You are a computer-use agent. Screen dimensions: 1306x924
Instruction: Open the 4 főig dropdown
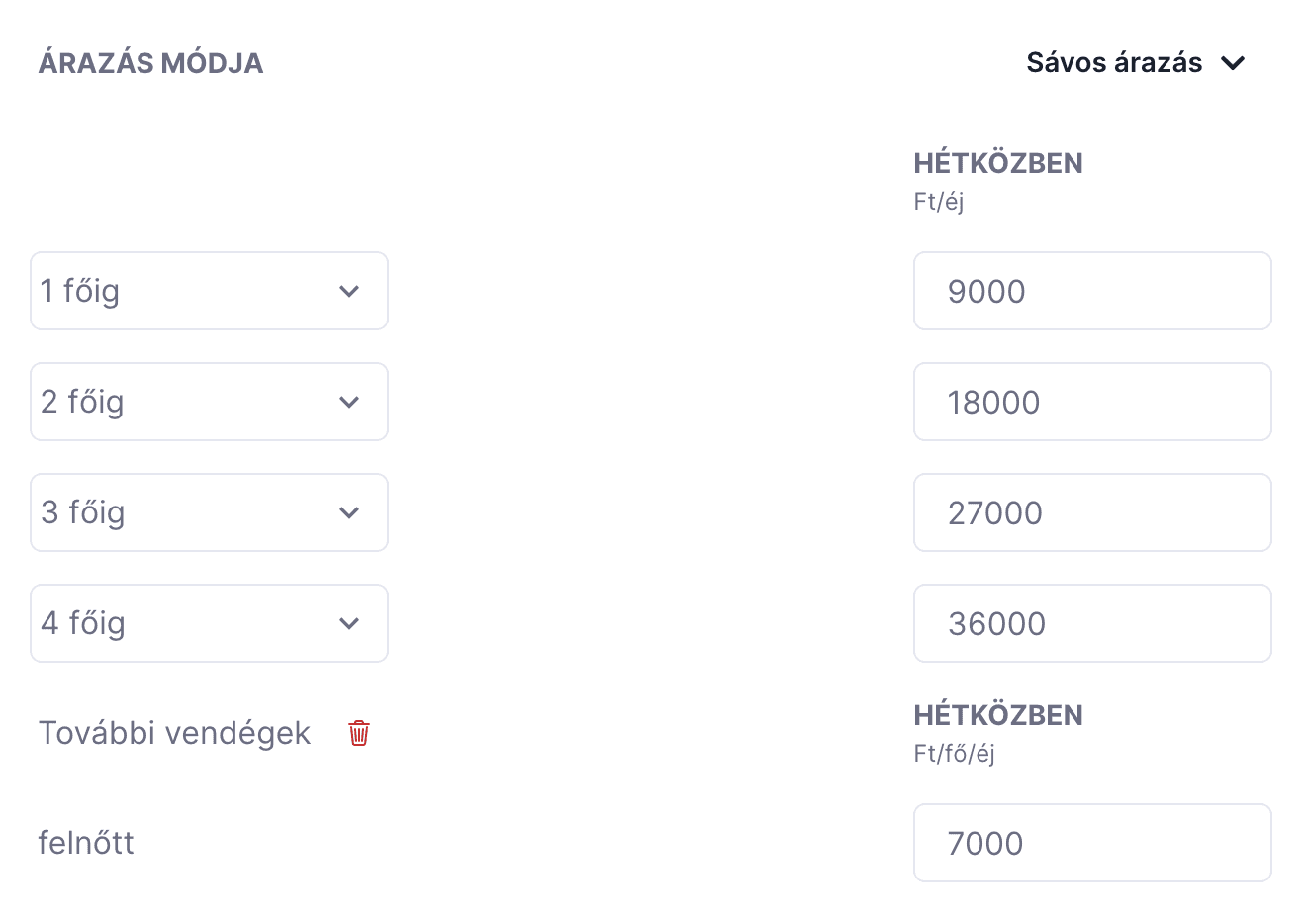209,623
